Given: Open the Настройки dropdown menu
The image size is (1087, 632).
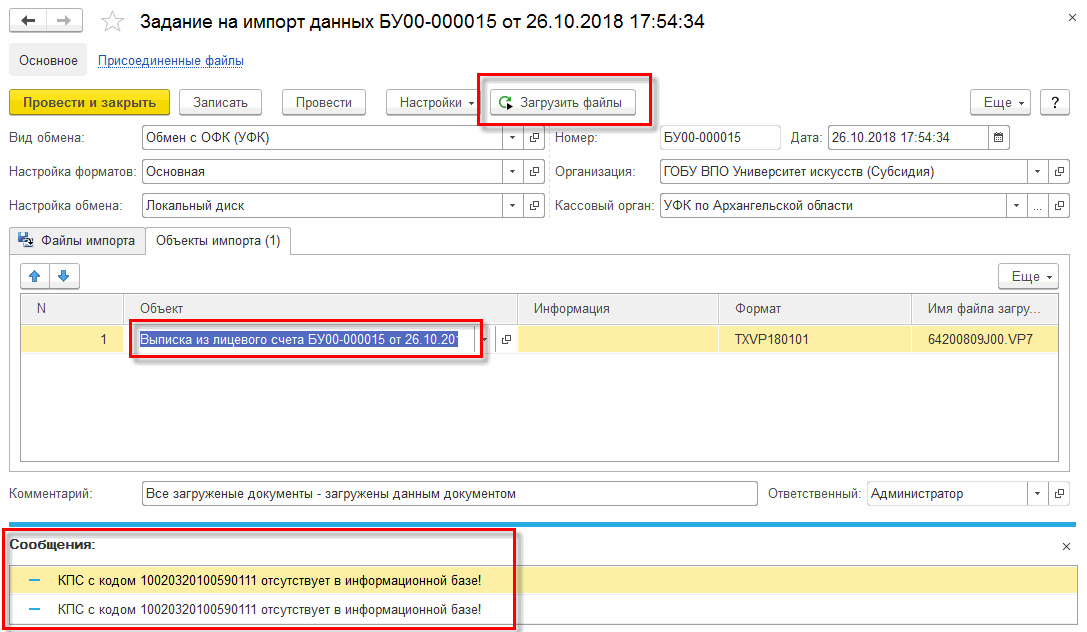Looking at the screenshot, I should pos(433,103).
